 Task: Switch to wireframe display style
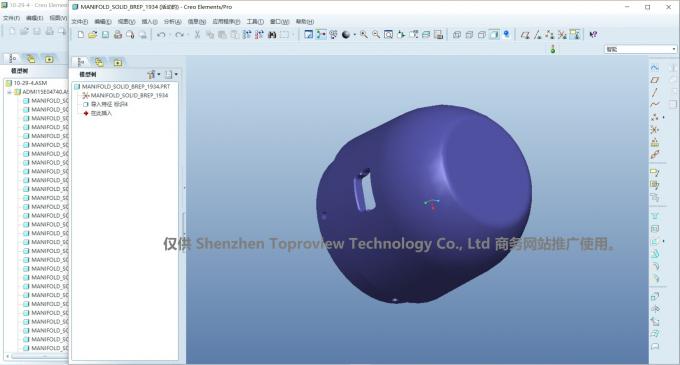457,35
